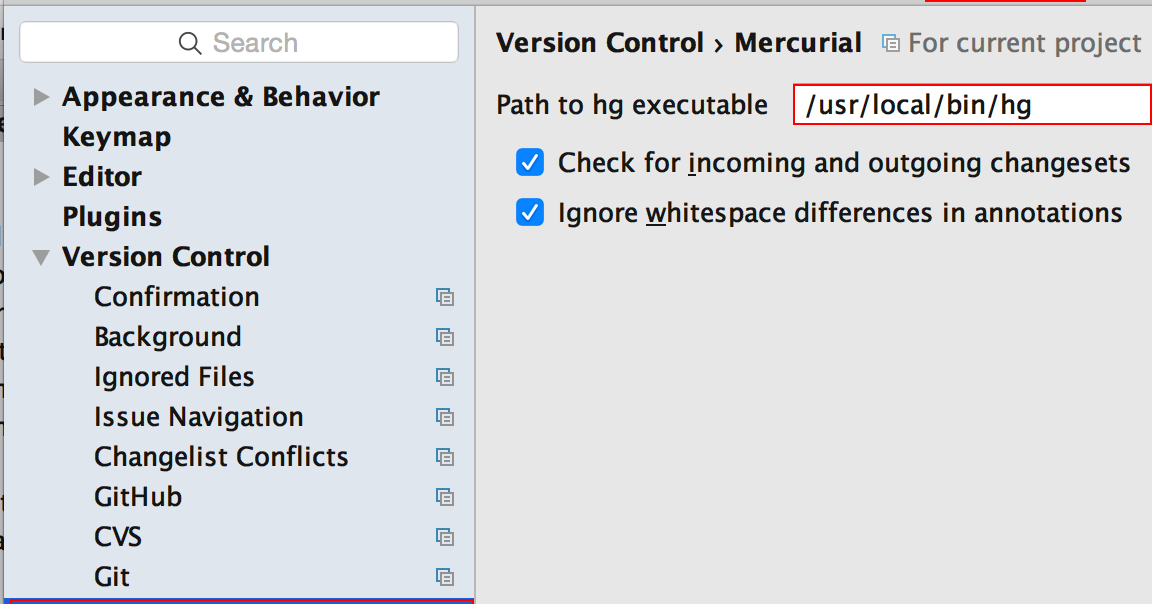The height and width of the screenshot is (604, 1152).
Task: Click the project settings icon beside Ignored Files
Action: point(444,377)
